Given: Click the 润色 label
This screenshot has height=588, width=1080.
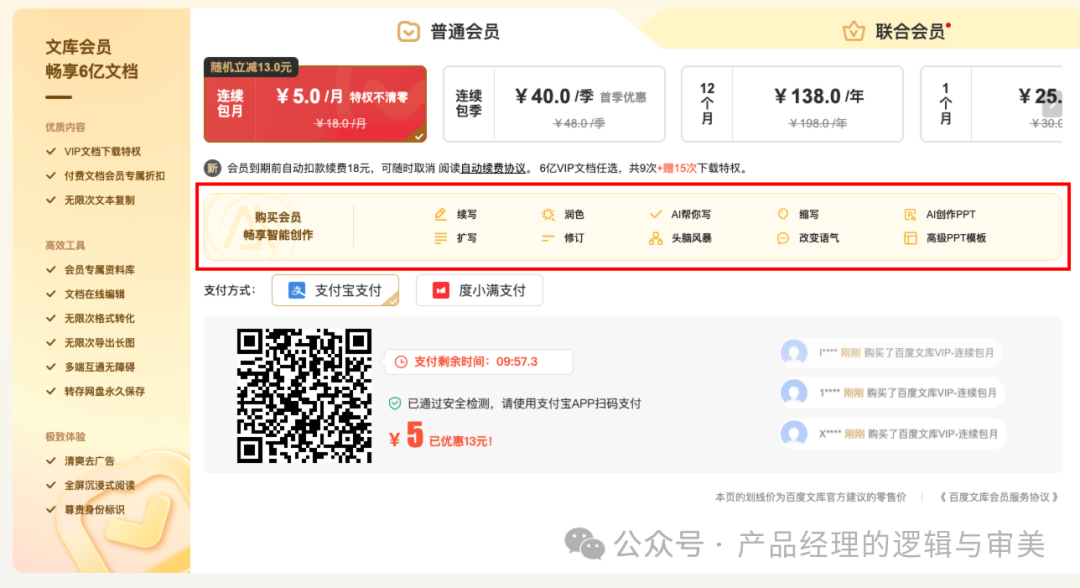Looking at the screenshot, I should click(574, 214).
